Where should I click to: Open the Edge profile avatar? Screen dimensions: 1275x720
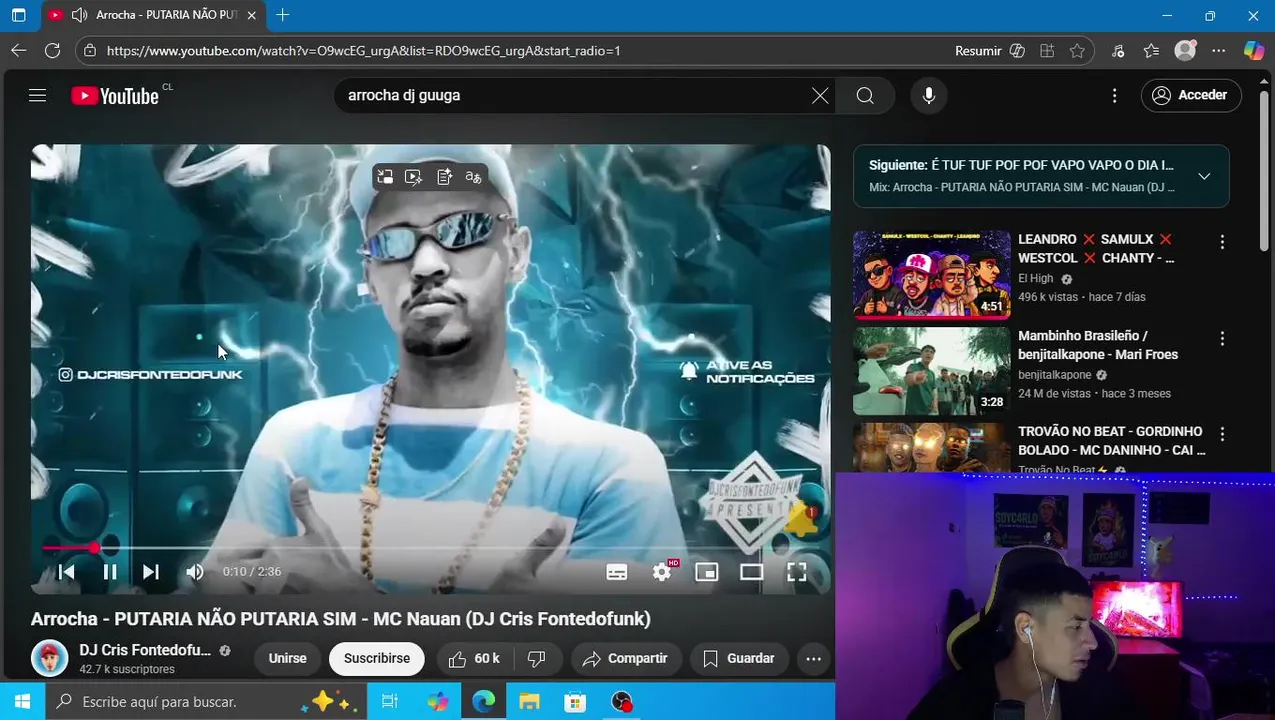coord(1185,50)
